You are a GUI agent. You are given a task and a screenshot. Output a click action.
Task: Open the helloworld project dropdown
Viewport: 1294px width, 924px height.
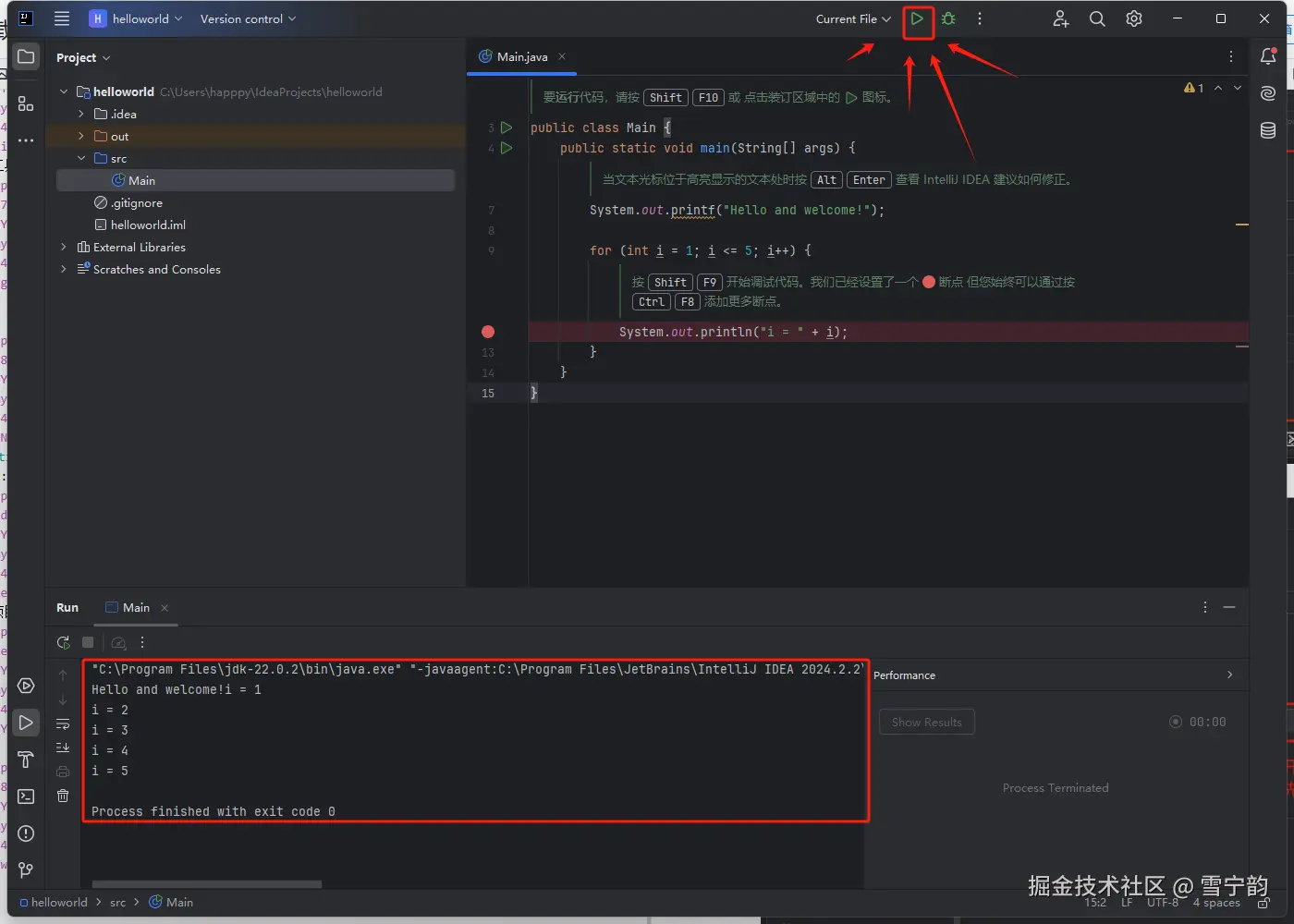tap(136, 18)
